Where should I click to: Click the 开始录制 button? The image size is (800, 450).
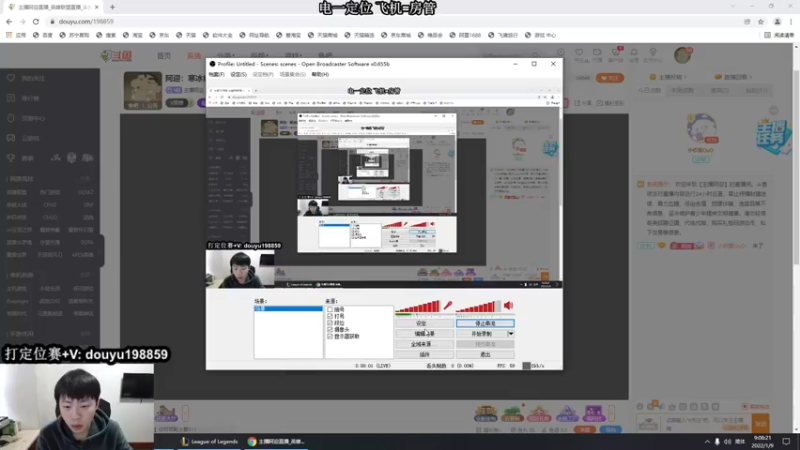[481, 334]
